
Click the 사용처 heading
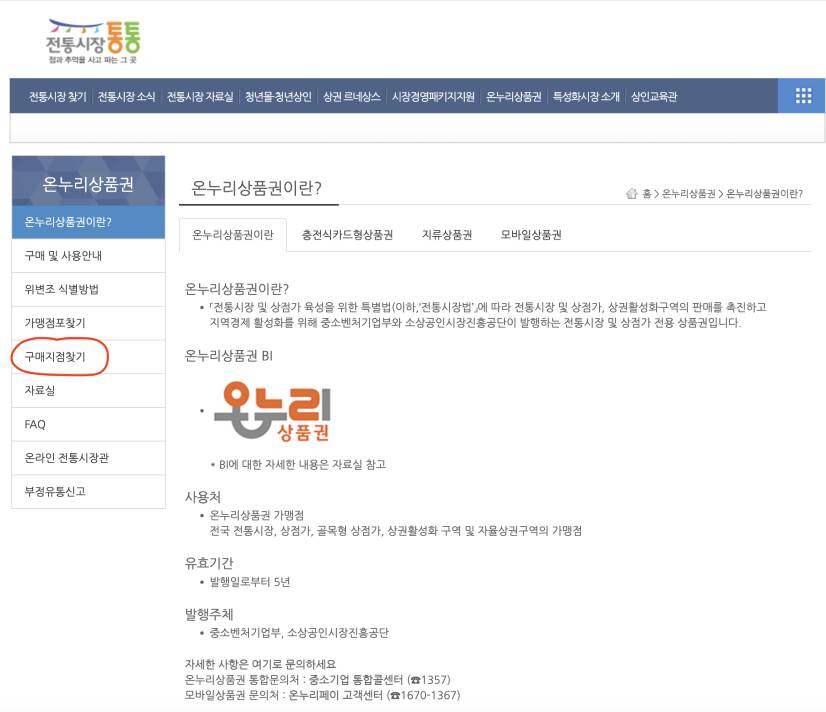coord(202,497)
